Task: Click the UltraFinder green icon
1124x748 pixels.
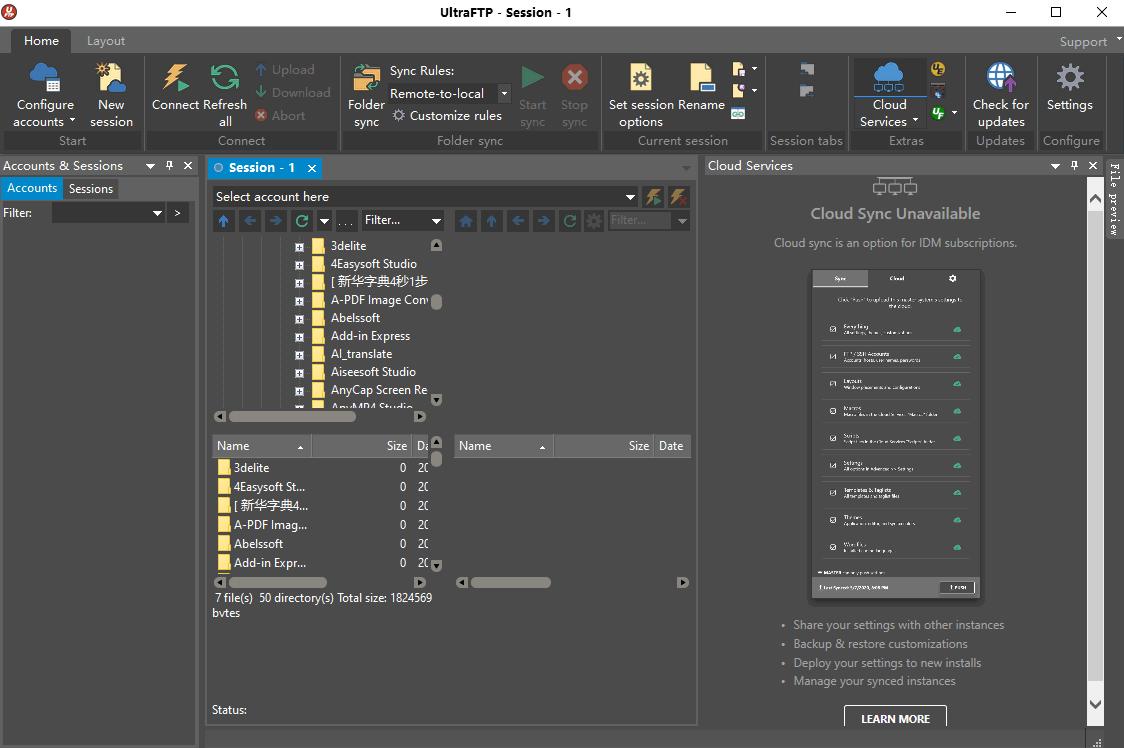Action: tap(938, 113)
